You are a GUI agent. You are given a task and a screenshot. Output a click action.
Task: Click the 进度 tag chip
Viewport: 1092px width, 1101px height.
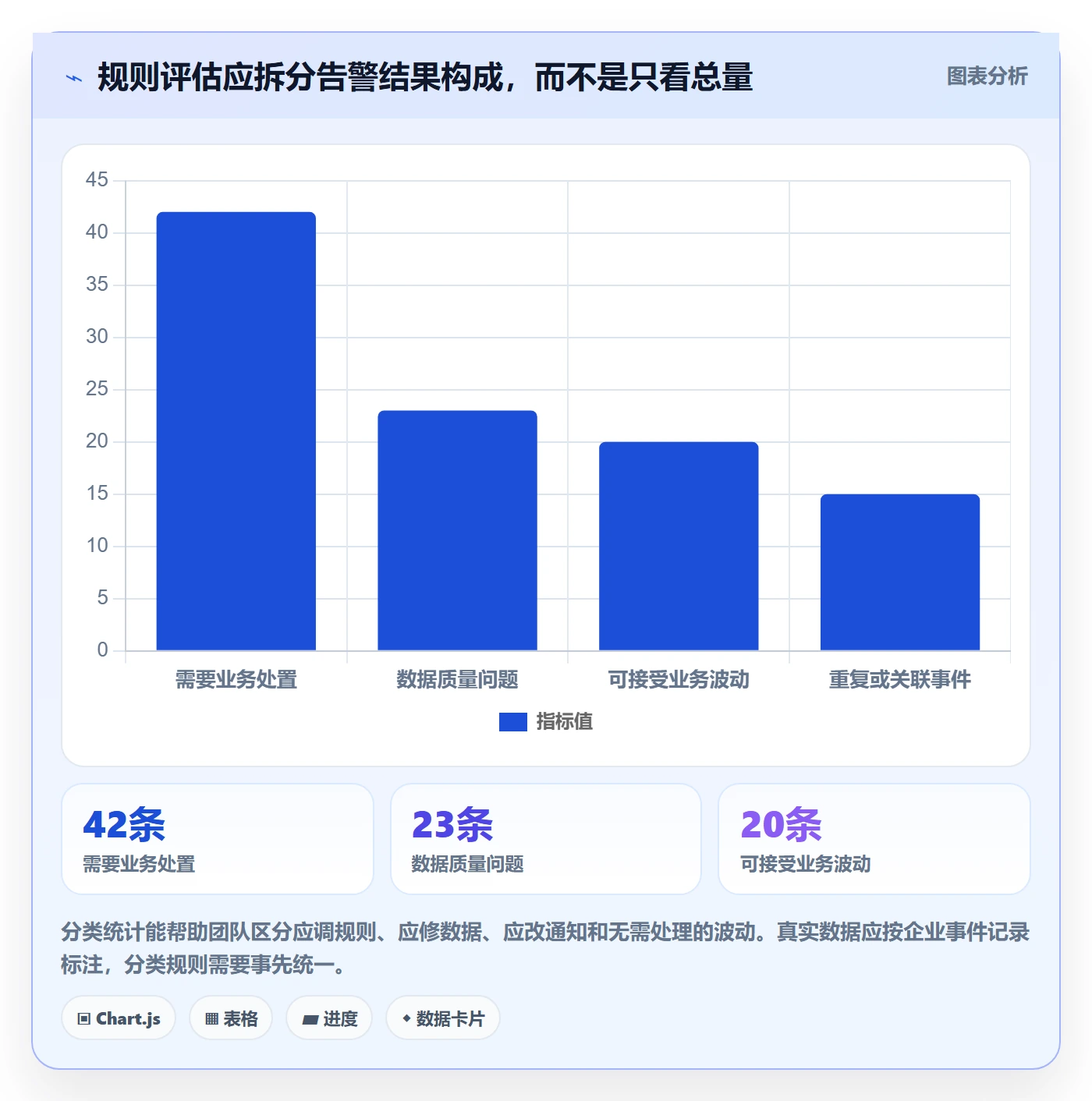click(329, 1018)
